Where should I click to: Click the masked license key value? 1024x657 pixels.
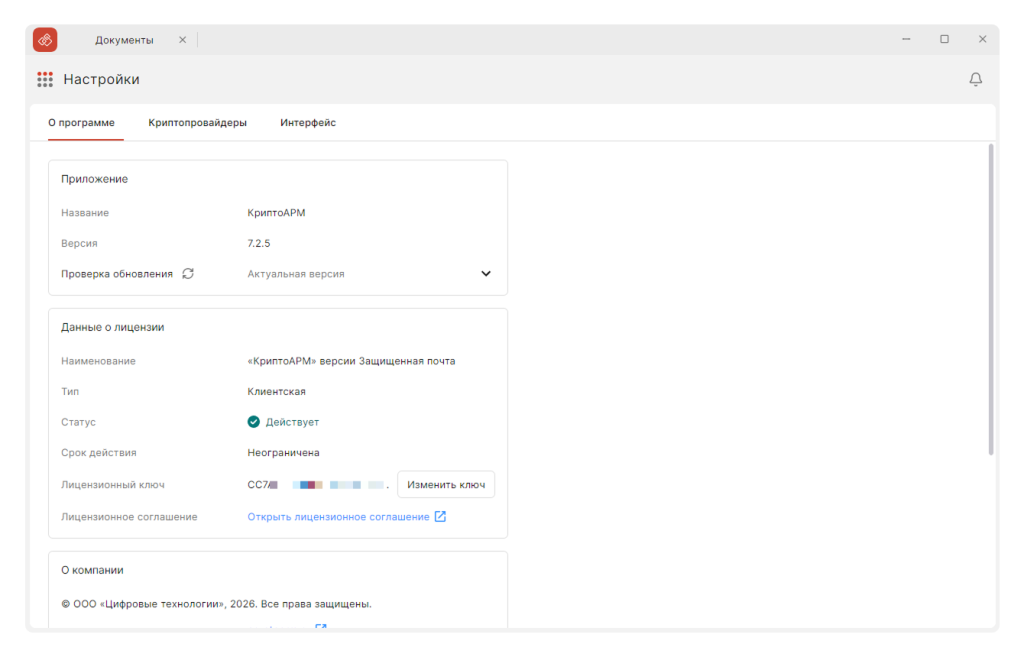pos(318,485)
